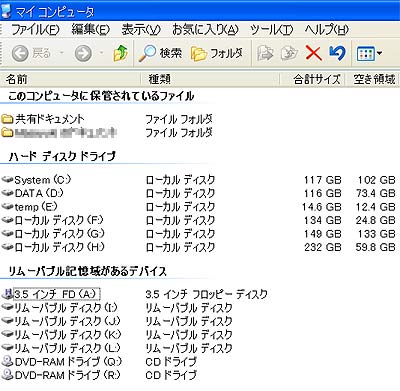Image resolution: width=400 pixels, height=391 pixels.
Task: Open Forward button history dropdown arrow
Action: coord(101,53)
